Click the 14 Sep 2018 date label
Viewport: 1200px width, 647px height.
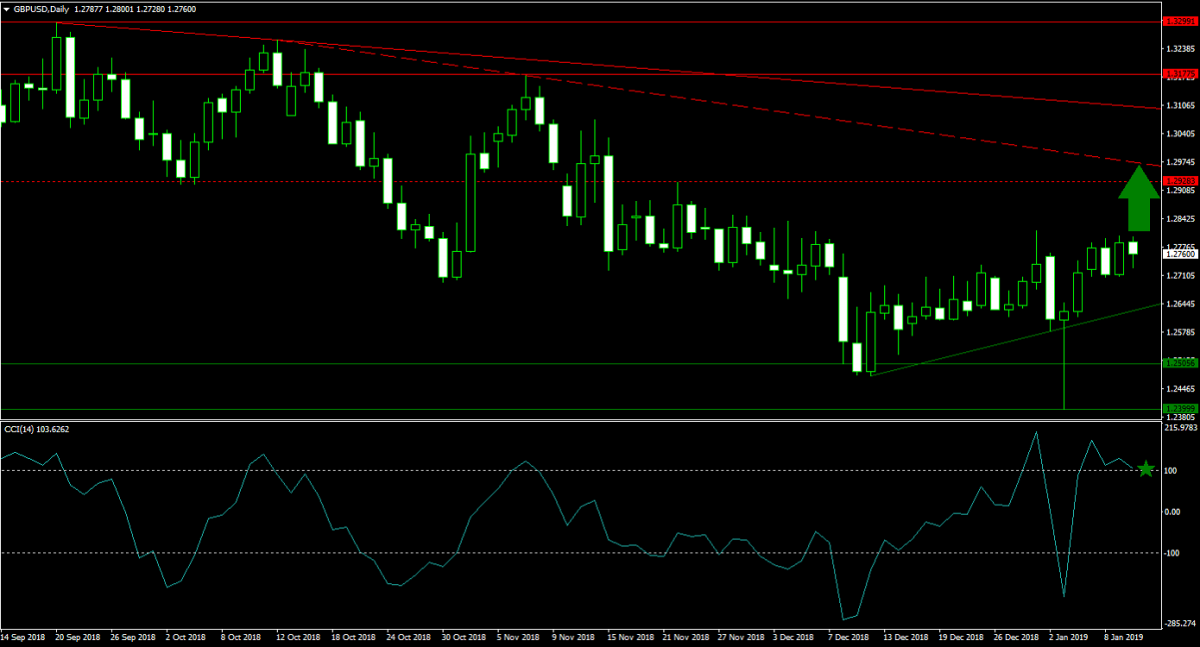24,636
